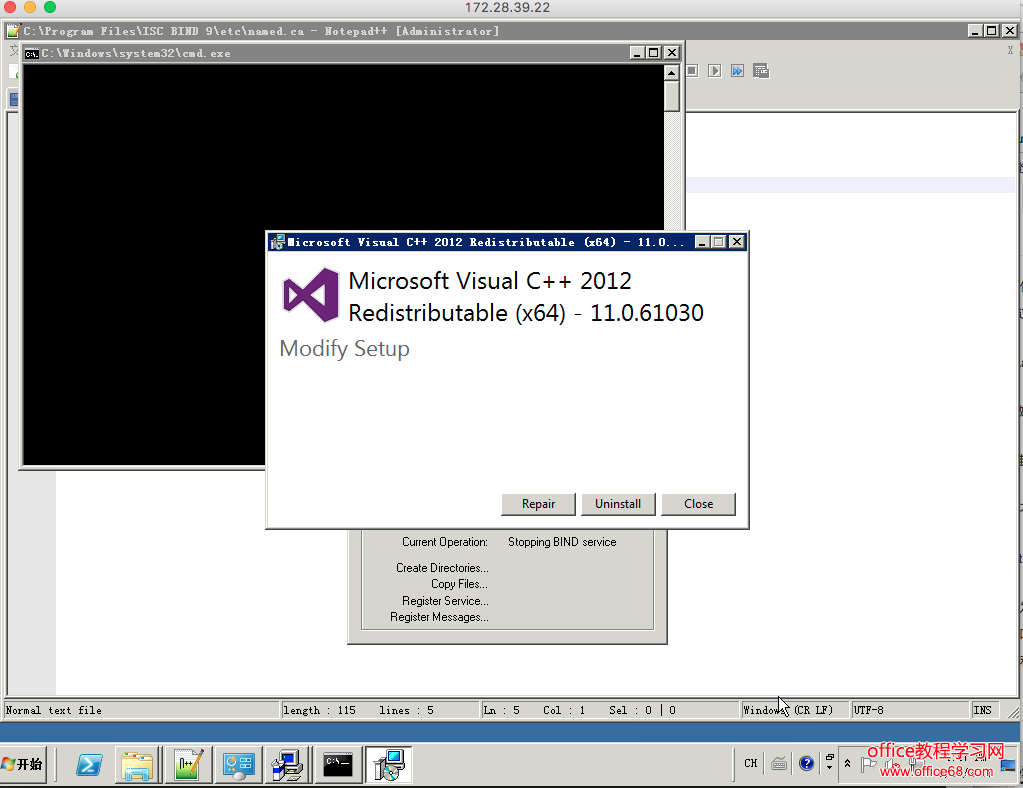Maximize the Notepad++ window
Image resolution: width=1023 pixels, height=788 pixels.
(x=991, y=31)
